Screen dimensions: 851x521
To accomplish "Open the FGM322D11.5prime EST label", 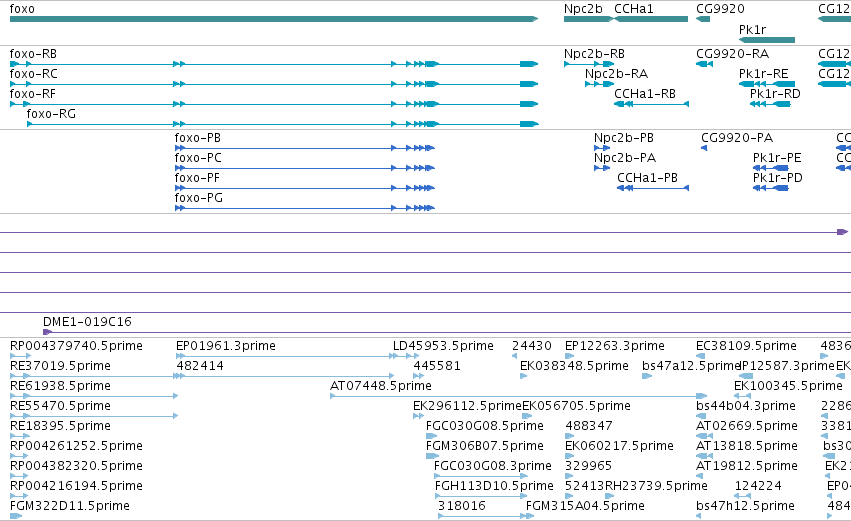I will [x=70, y=506].
